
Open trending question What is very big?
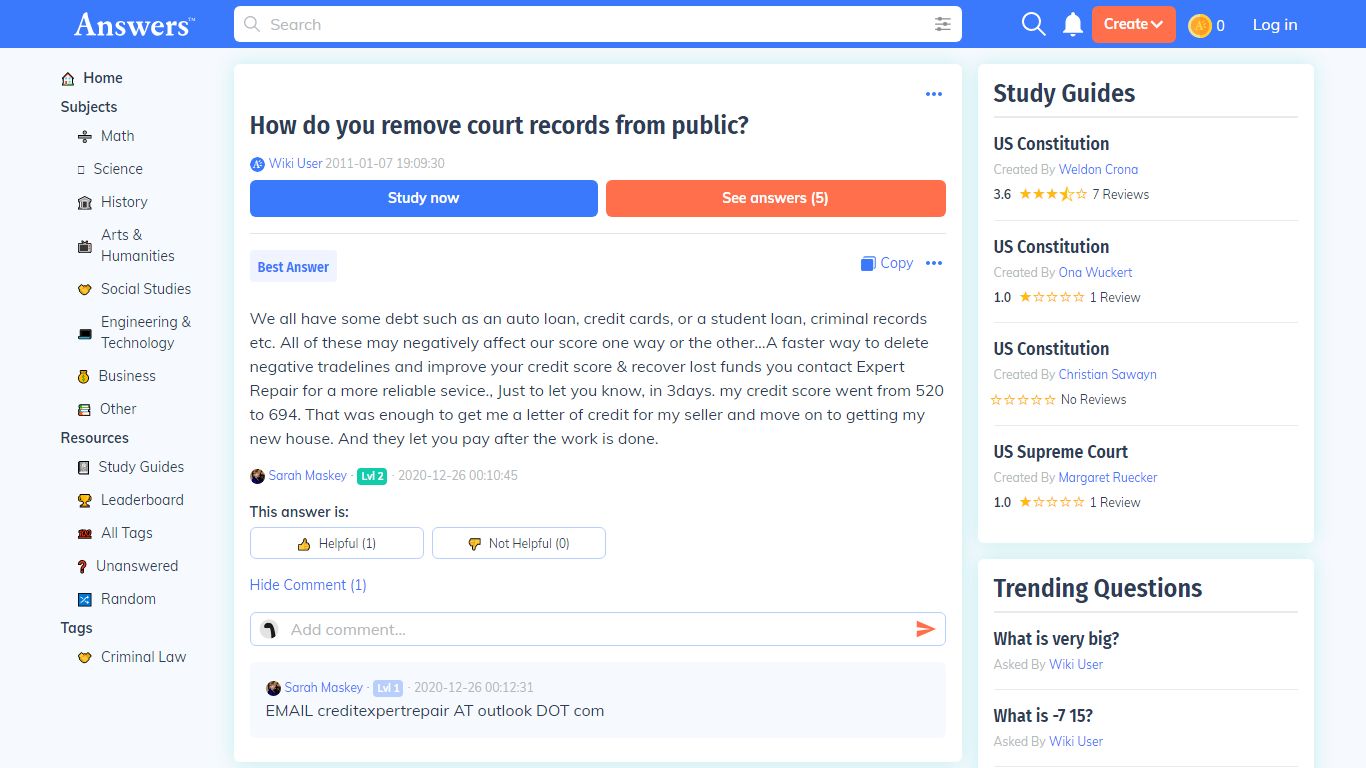1056,639
